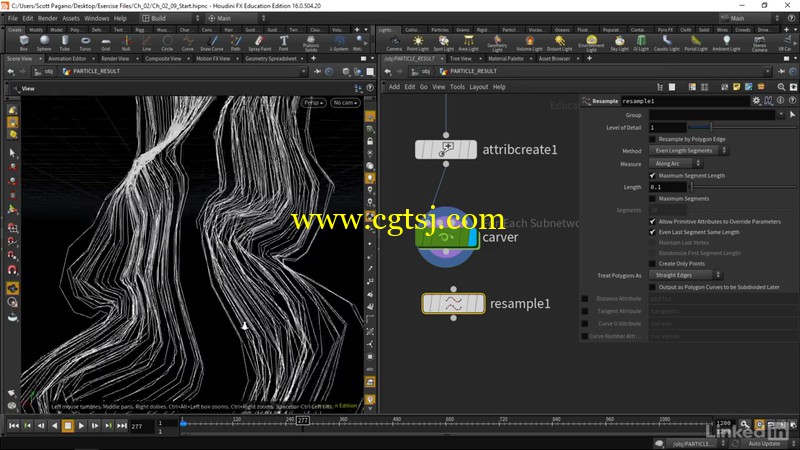This screenshot has height=450, width=800.
Task: Open the Main radial menu dropdown
Action: 236,18
